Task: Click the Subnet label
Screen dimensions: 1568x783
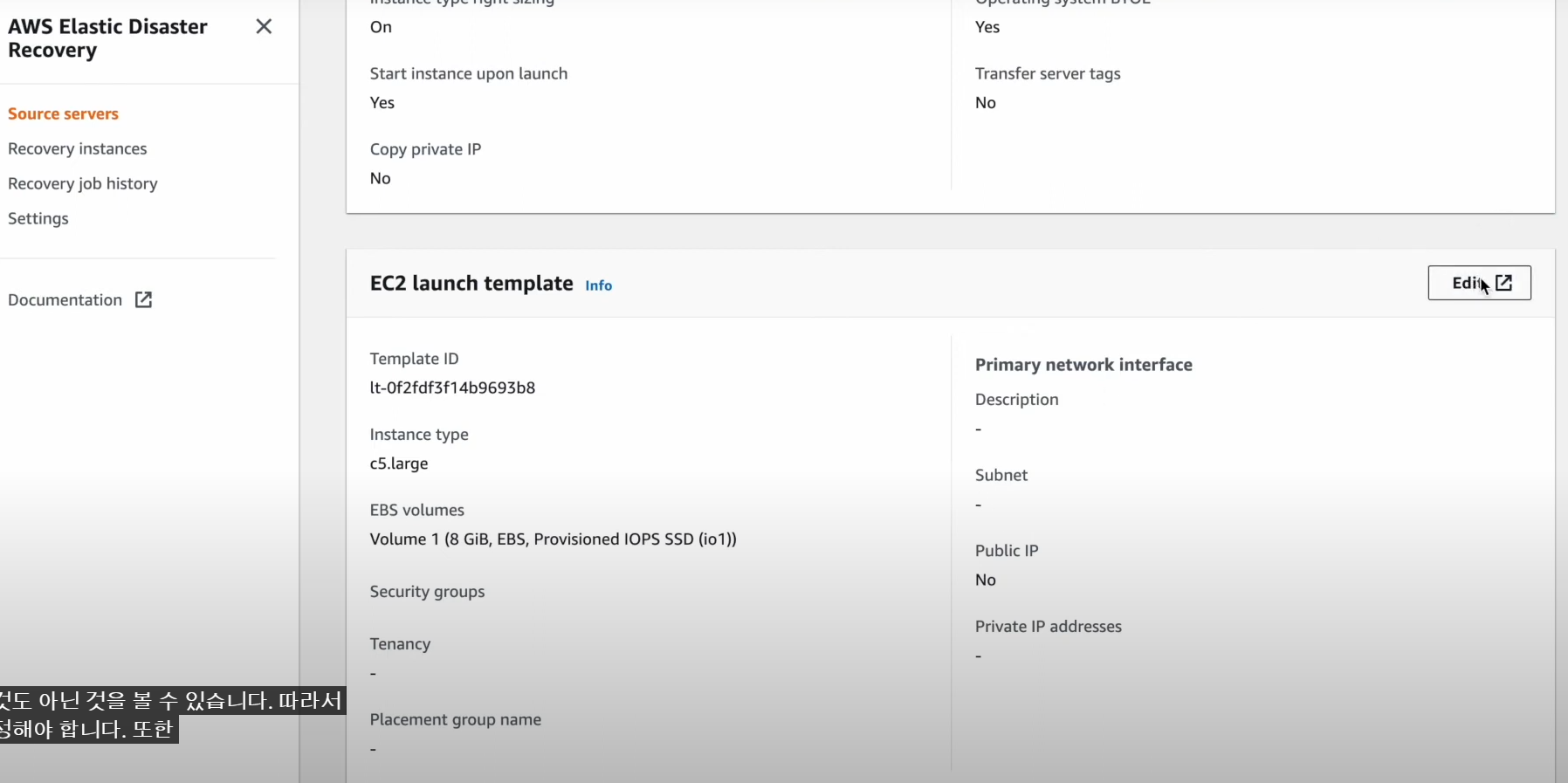Action: pos(1001,475)
